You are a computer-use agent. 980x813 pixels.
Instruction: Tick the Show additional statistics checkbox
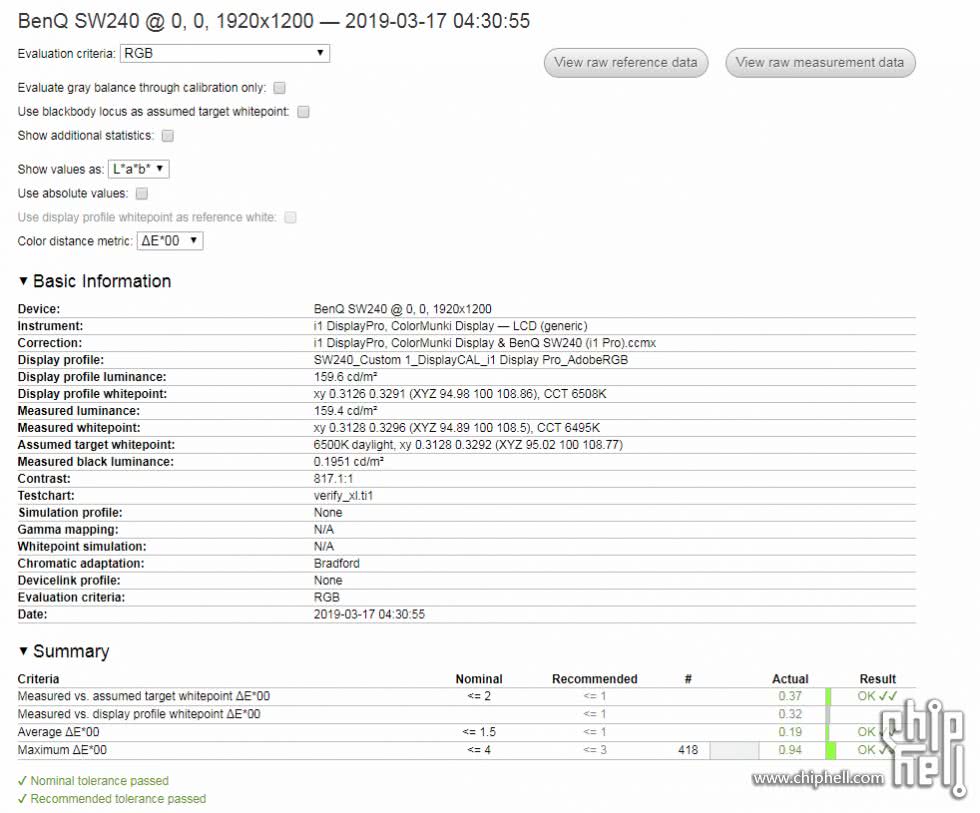click(168, 136)
